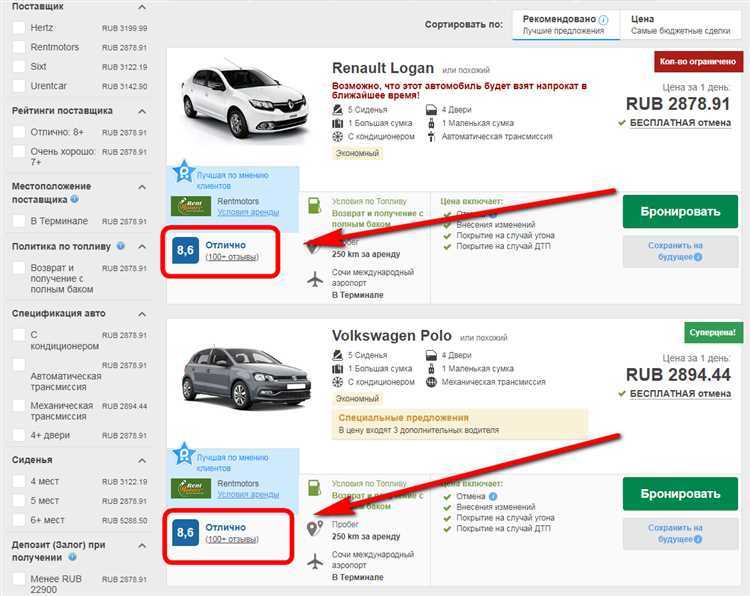Collapse the 'Поставщик' filter section chevron

pos(142,7)
